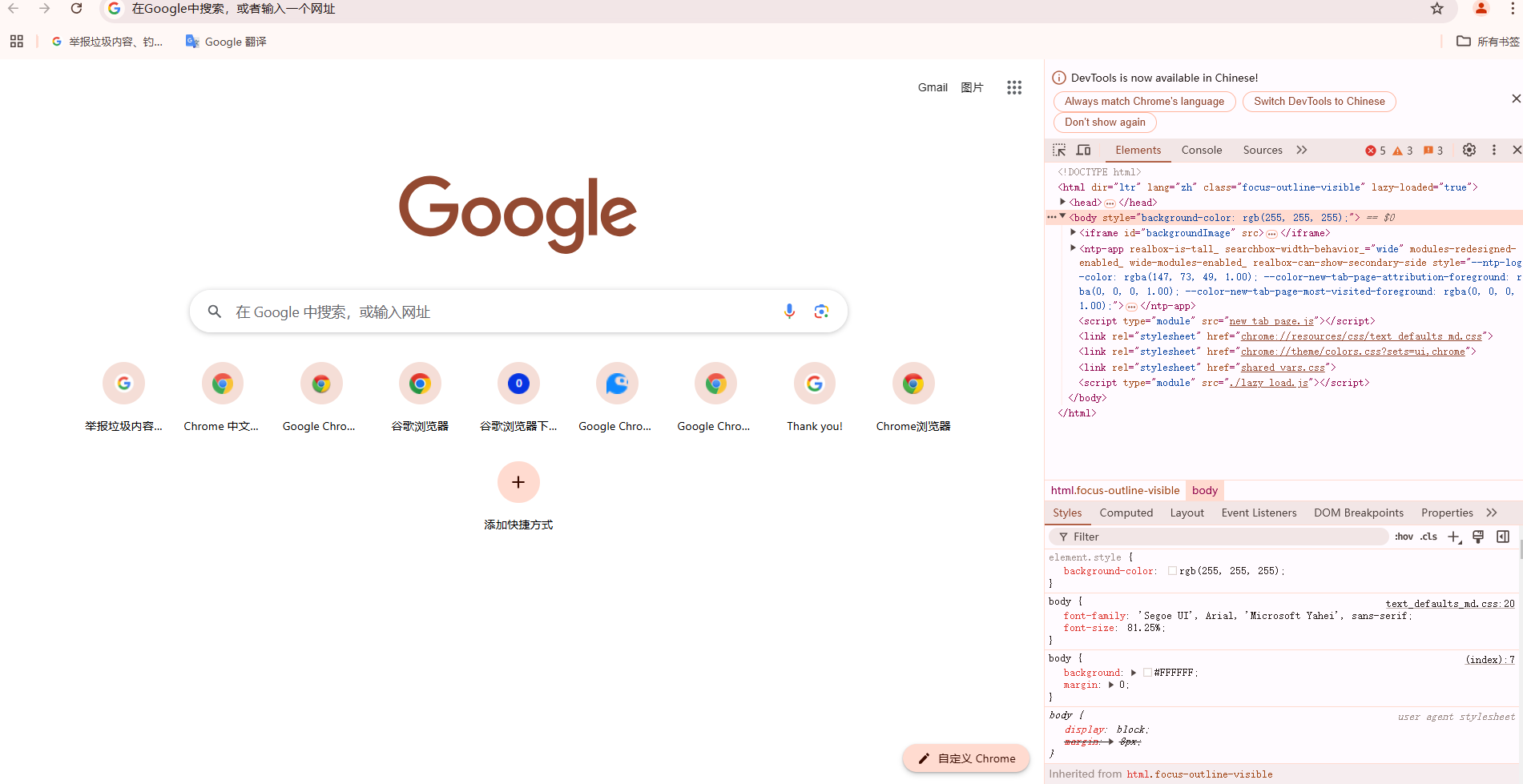
Task: Open the Computed styles tab
Action: 1126,513
